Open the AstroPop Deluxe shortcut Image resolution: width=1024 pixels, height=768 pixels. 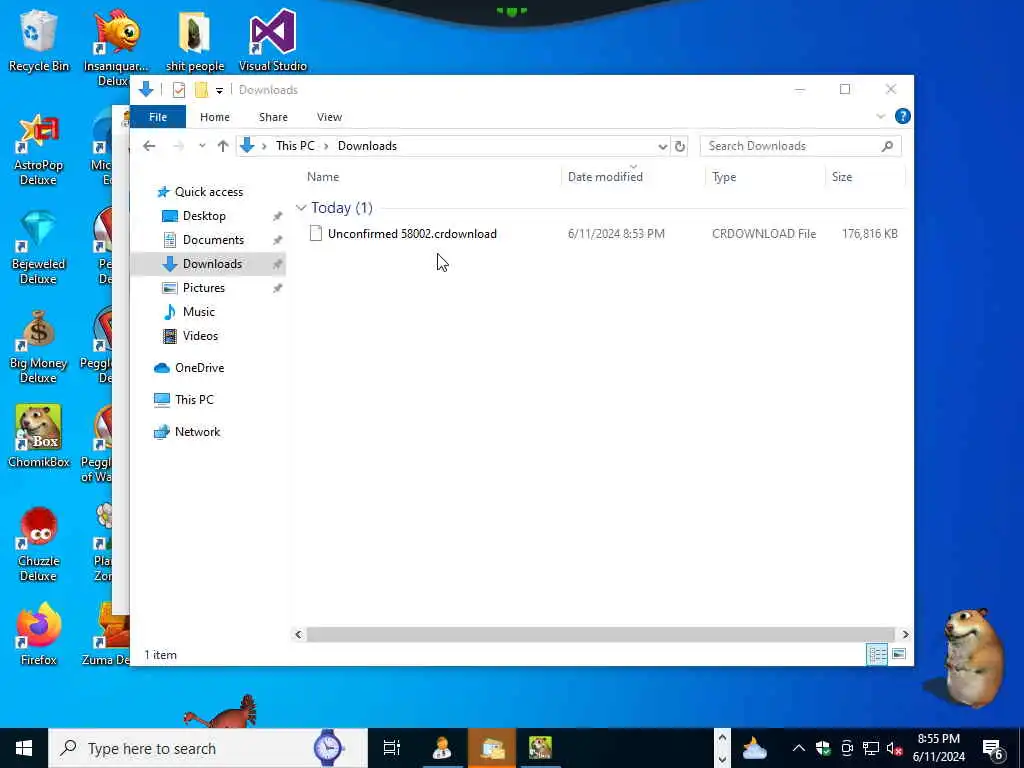[x=39, y=150]
